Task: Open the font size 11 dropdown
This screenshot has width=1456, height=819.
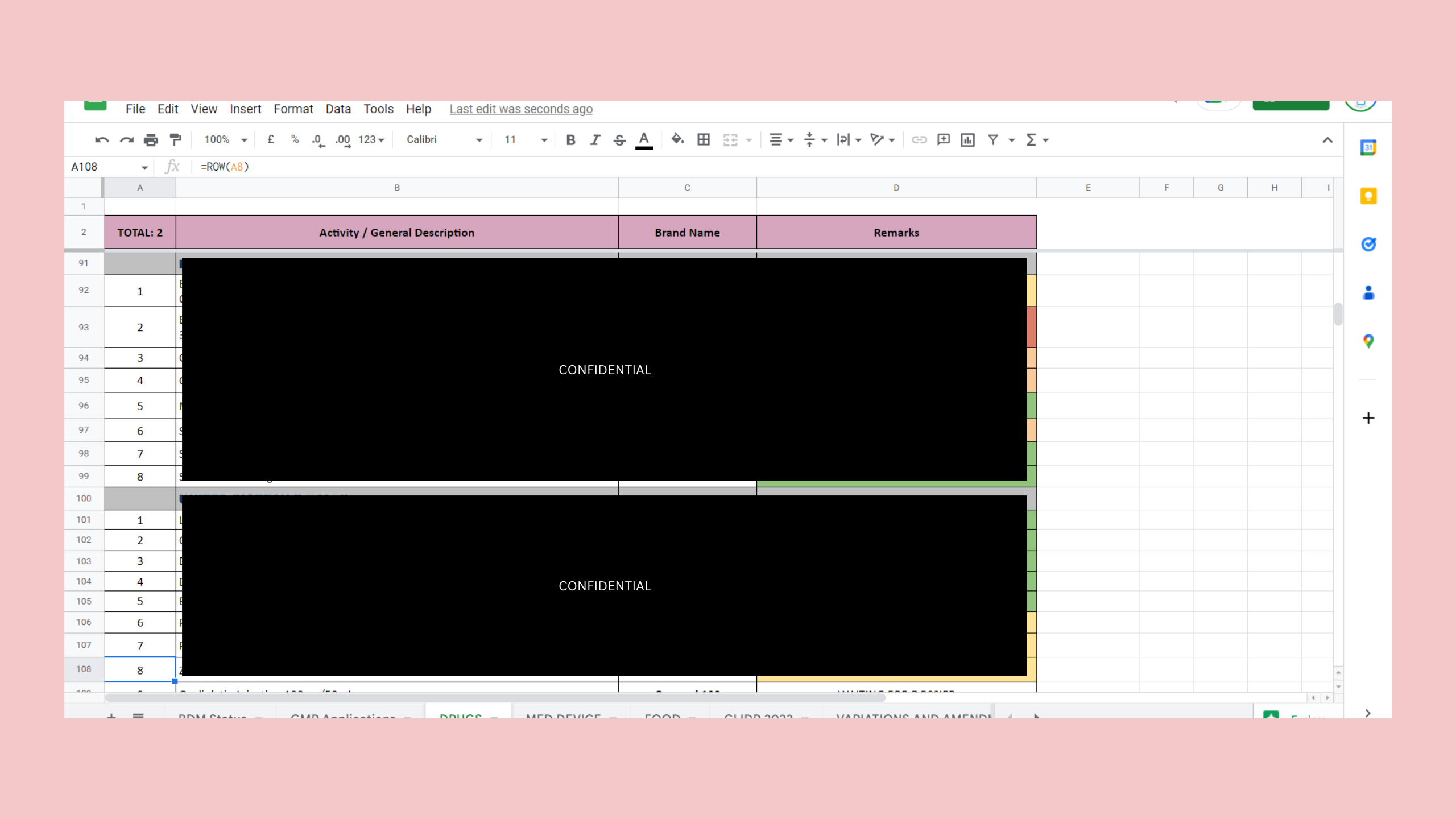Action: coord(525,140)
